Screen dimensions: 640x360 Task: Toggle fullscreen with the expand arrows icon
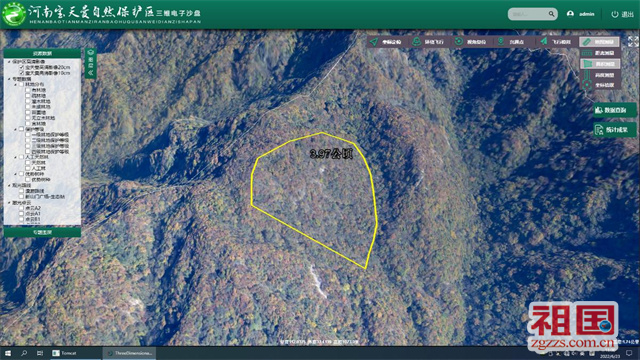pos(633,41)
